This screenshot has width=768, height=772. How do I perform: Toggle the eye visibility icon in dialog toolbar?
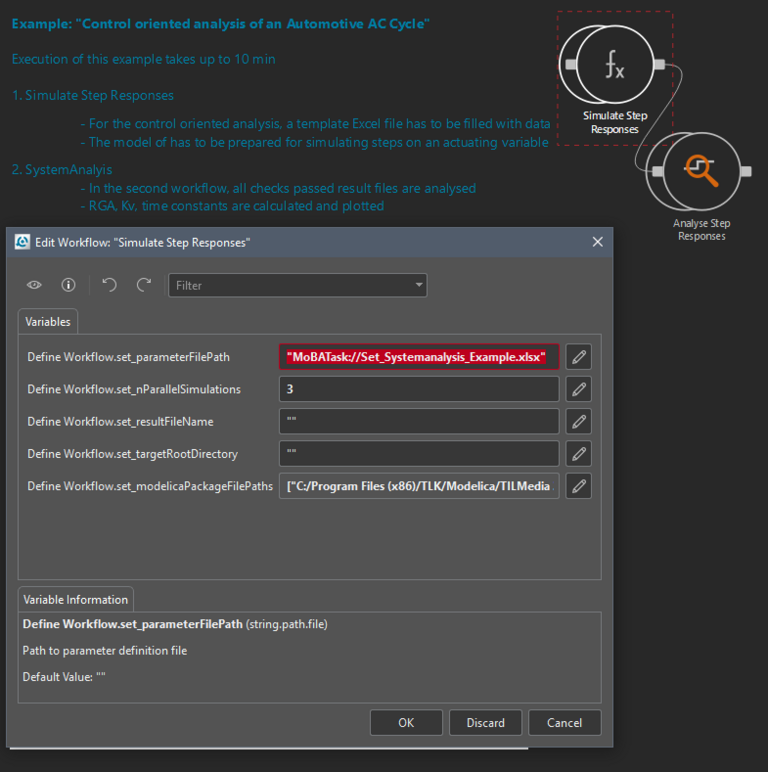pyautogui.click(x=34, y=285)
